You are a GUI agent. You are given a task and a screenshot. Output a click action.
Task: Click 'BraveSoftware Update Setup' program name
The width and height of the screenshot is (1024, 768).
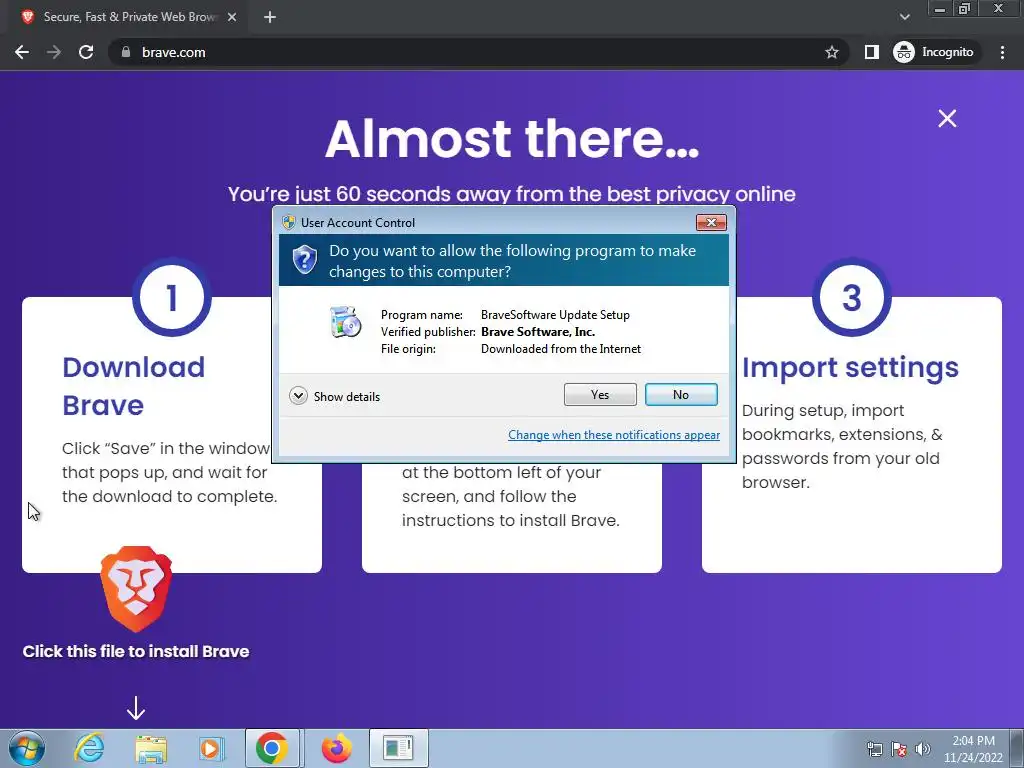coord(555,315)
